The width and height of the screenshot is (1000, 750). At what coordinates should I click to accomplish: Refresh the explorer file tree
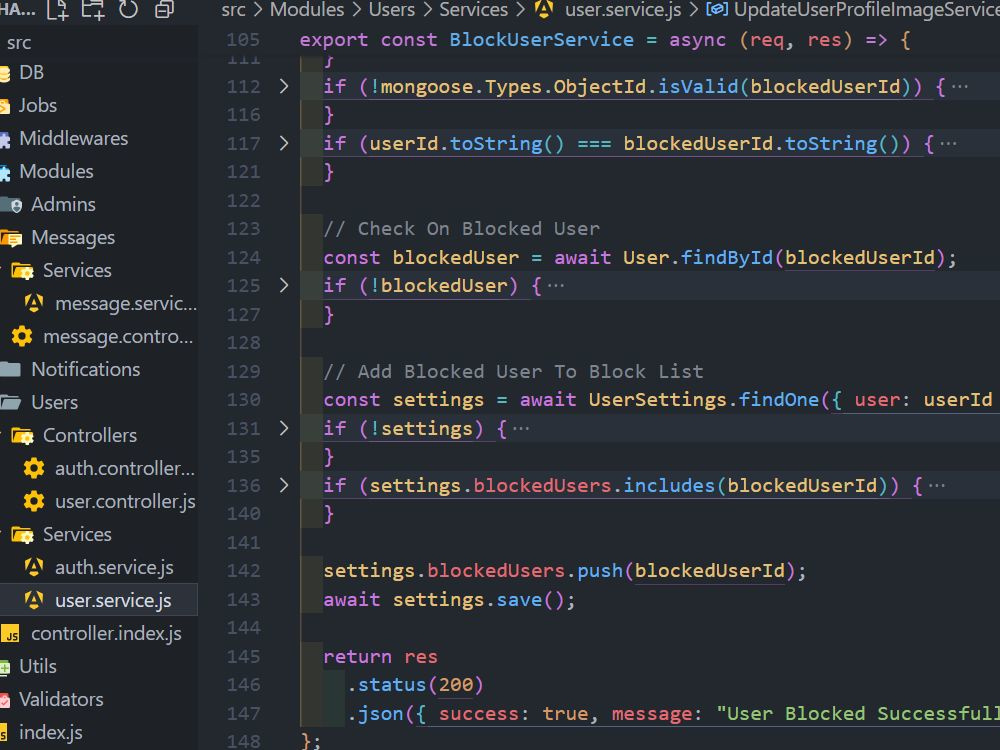point(128,10)
